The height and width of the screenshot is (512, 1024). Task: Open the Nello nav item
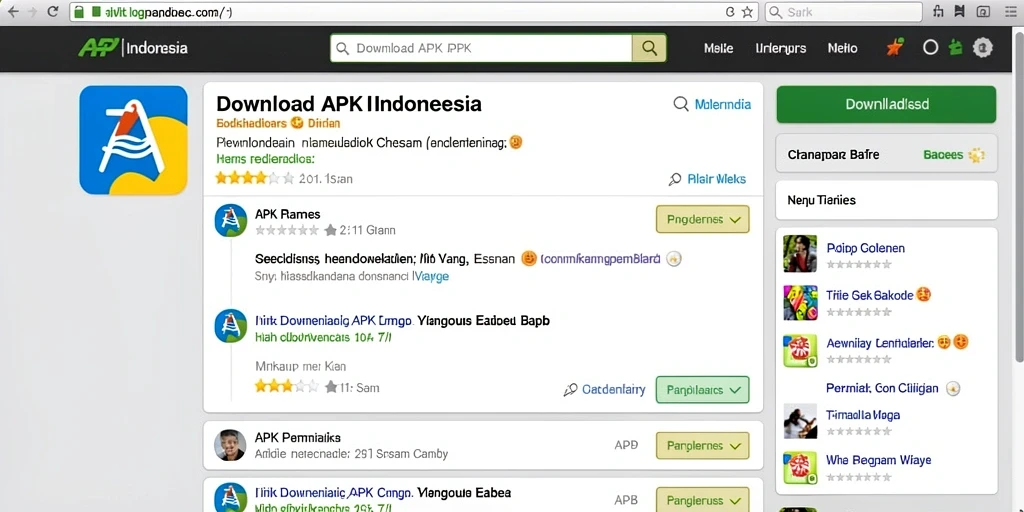[x=842, y=48]
